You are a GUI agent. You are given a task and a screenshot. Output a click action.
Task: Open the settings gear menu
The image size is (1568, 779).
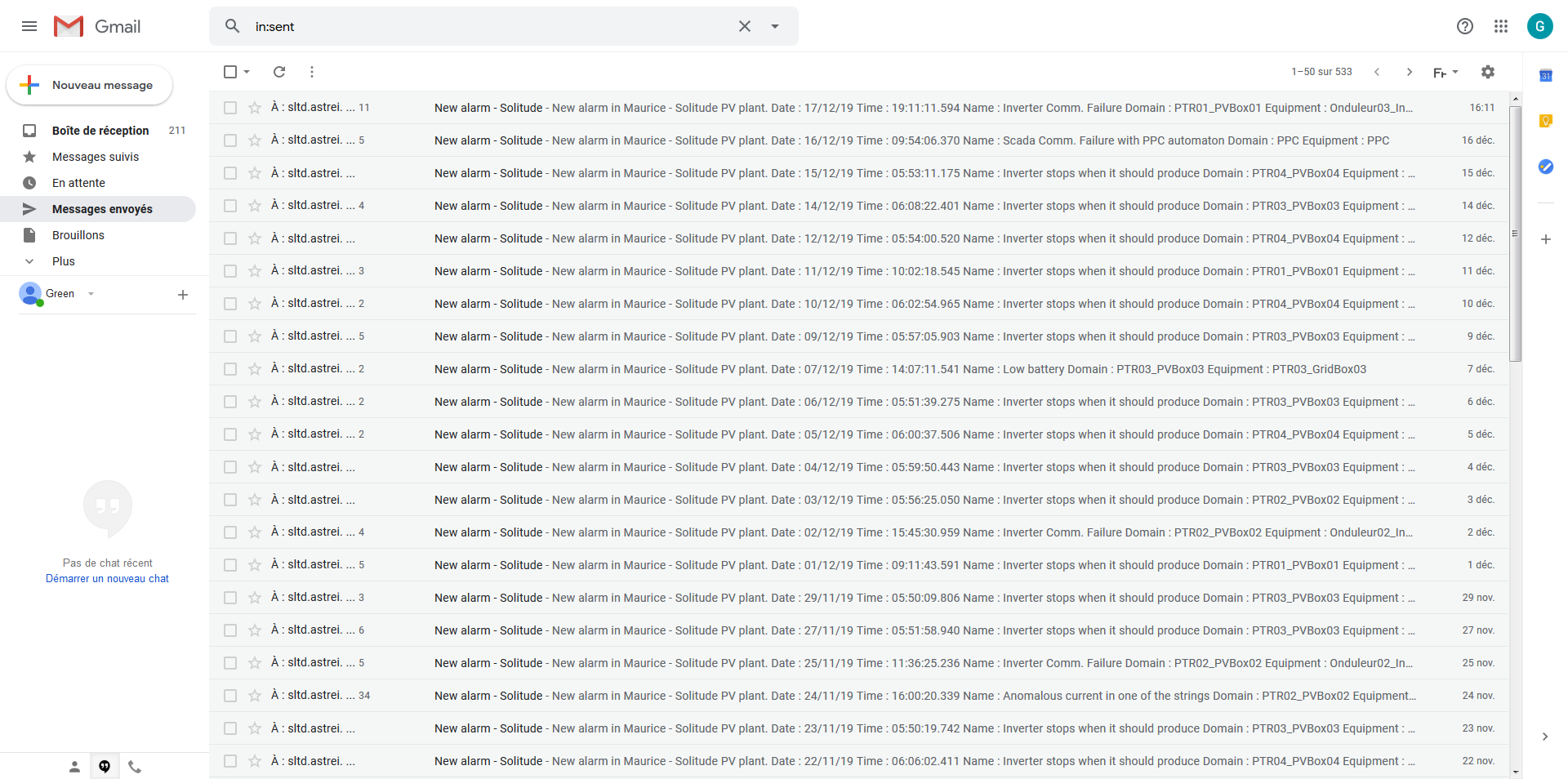pyautogui.click(x=1488, y=72)
